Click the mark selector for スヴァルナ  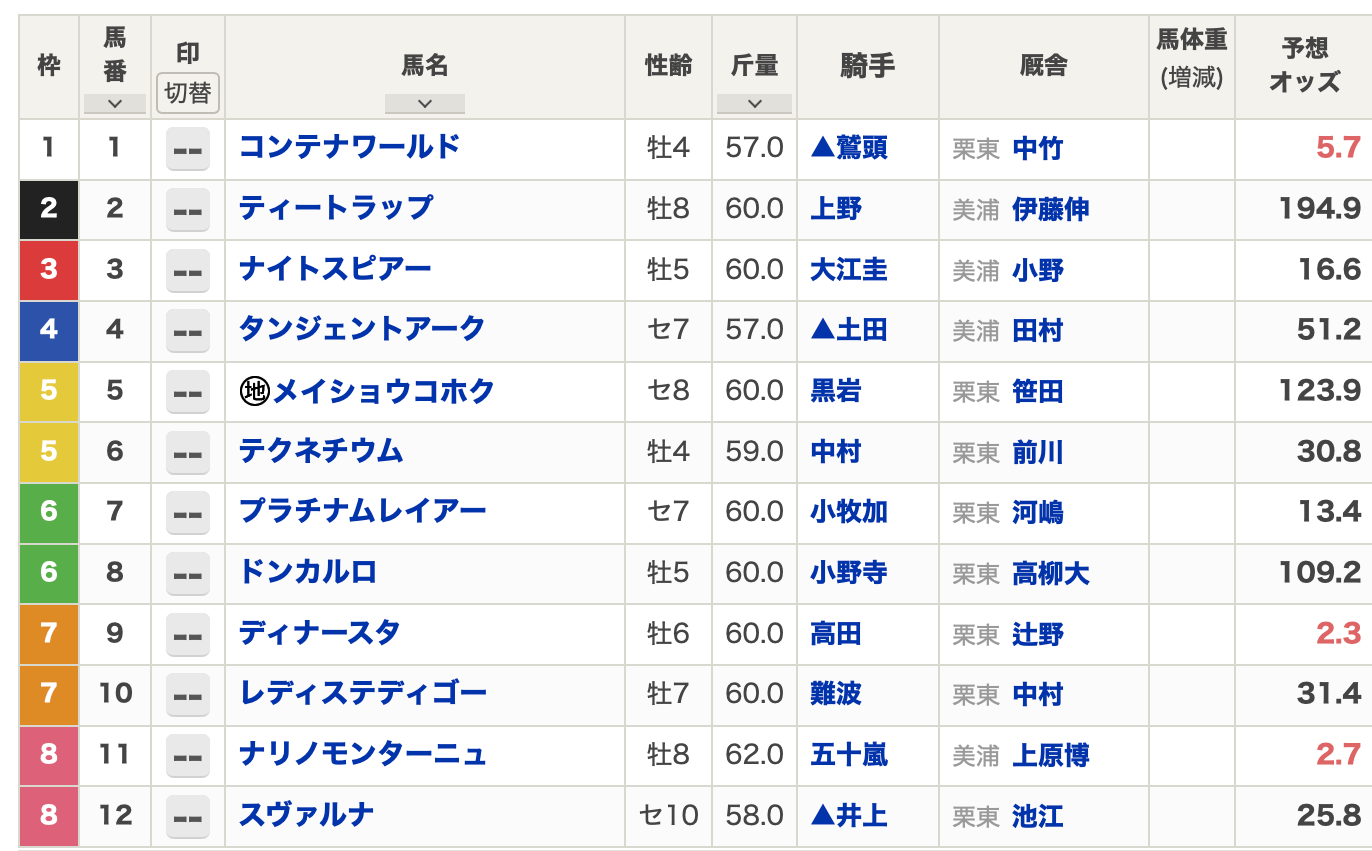point(188,816)
